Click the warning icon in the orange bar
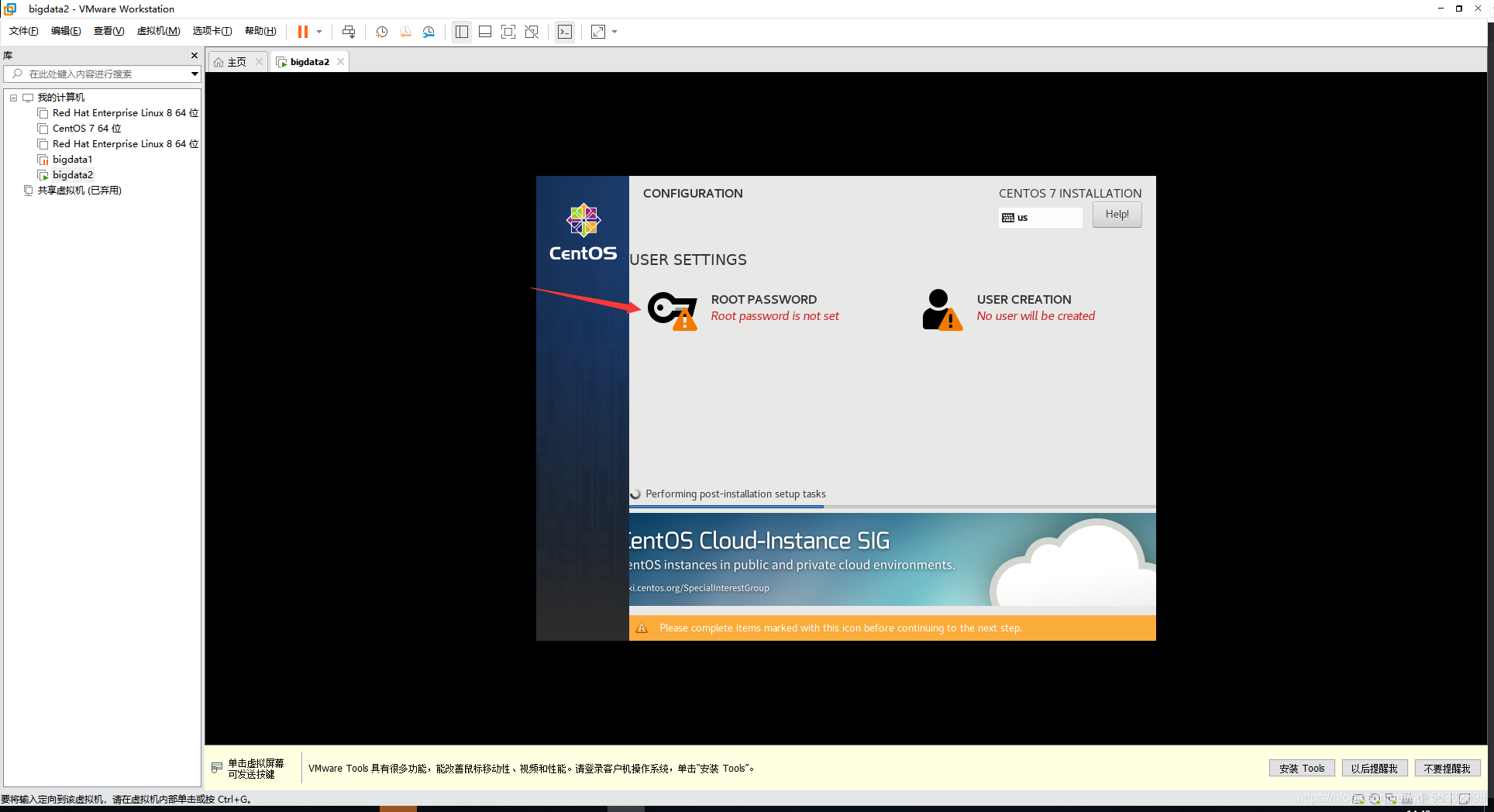This screenshot has width=1494, height=812. click(642, 628)
